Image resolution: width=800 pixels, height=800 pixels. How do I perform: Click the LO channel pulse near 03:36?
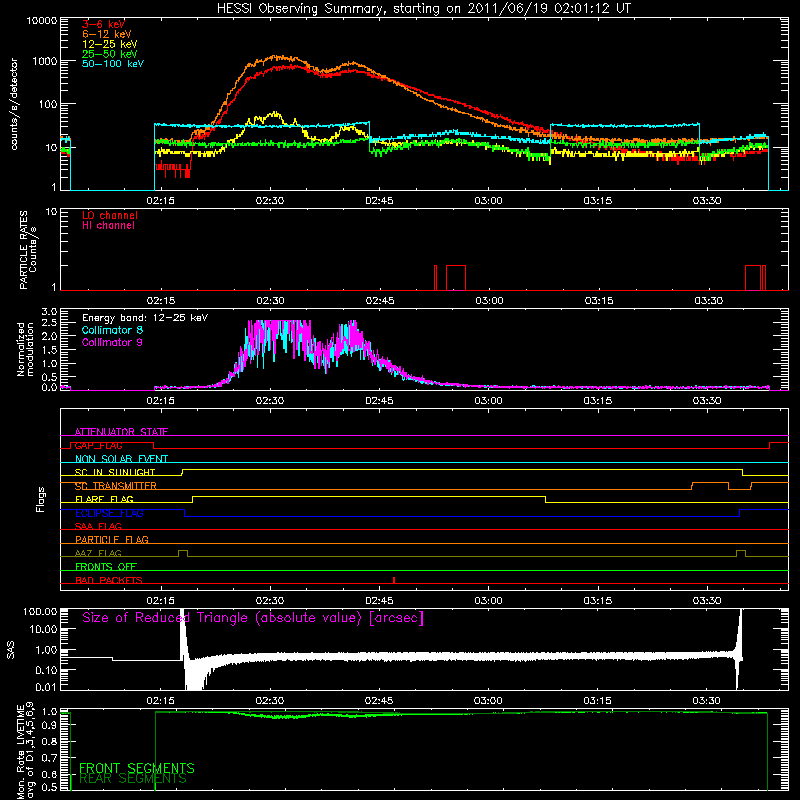(753, 278)
